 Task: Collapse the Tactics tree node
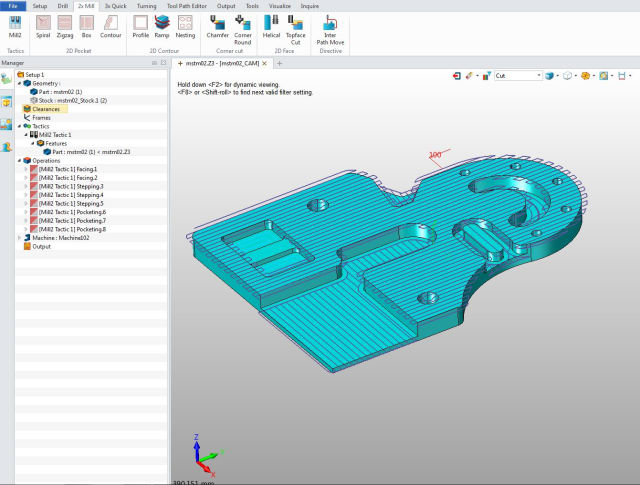click(x=19, y=126)
